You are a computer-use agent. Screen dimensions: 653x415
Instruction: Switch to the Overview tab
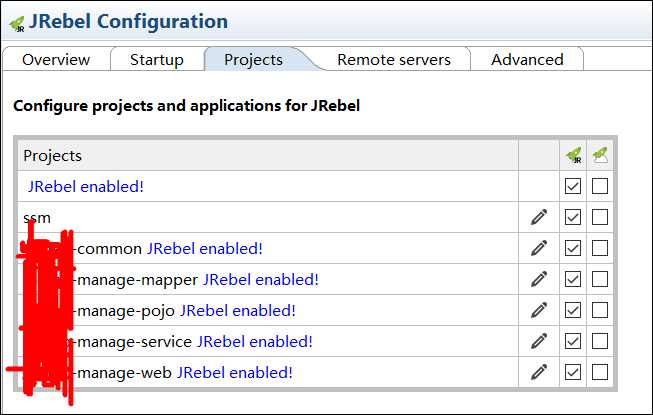point(56,60)
